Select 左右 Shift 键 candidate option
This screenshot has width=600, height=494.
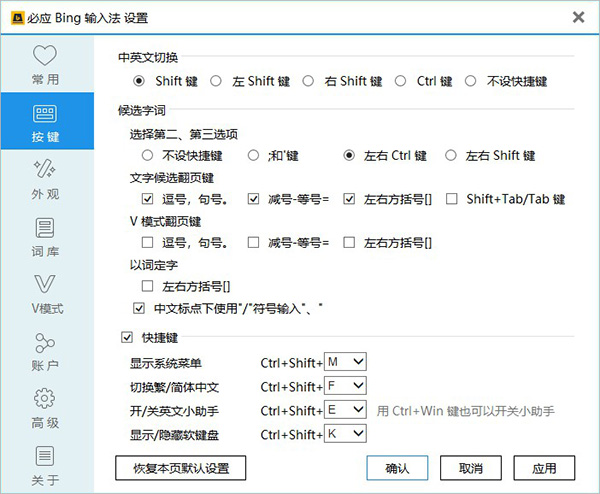tap(451, 155)
